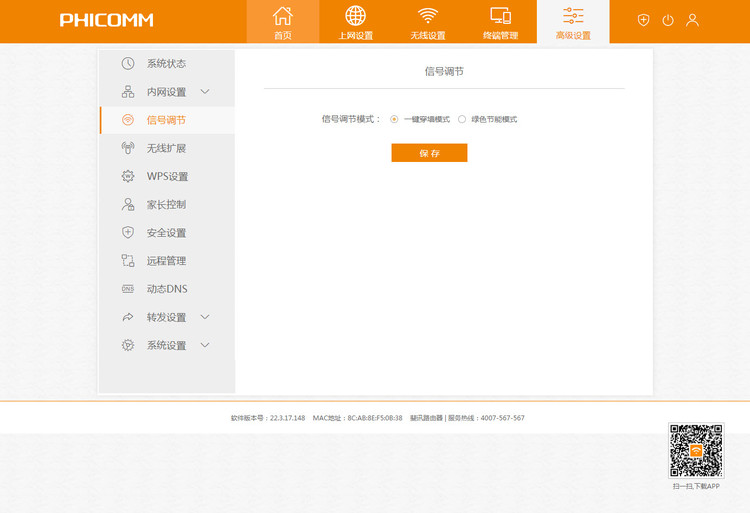750x513 pixels.
Task: Click the gear icon beside 系统设置
Action: 128,345
